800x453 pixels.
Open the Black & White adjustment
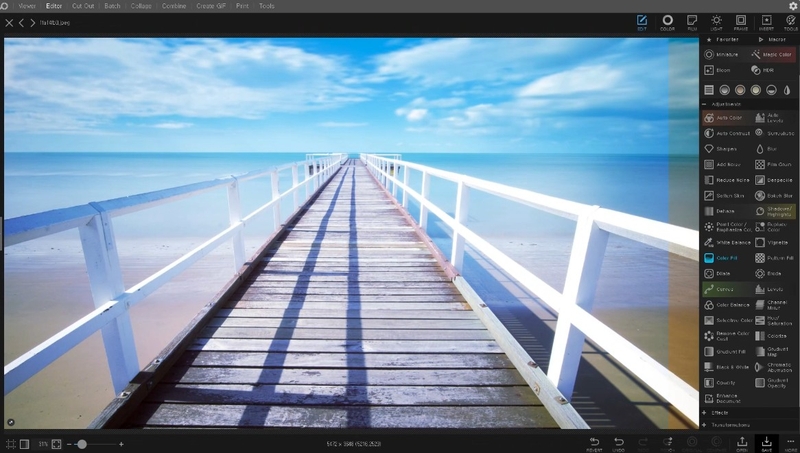click(x=727, y=367)
